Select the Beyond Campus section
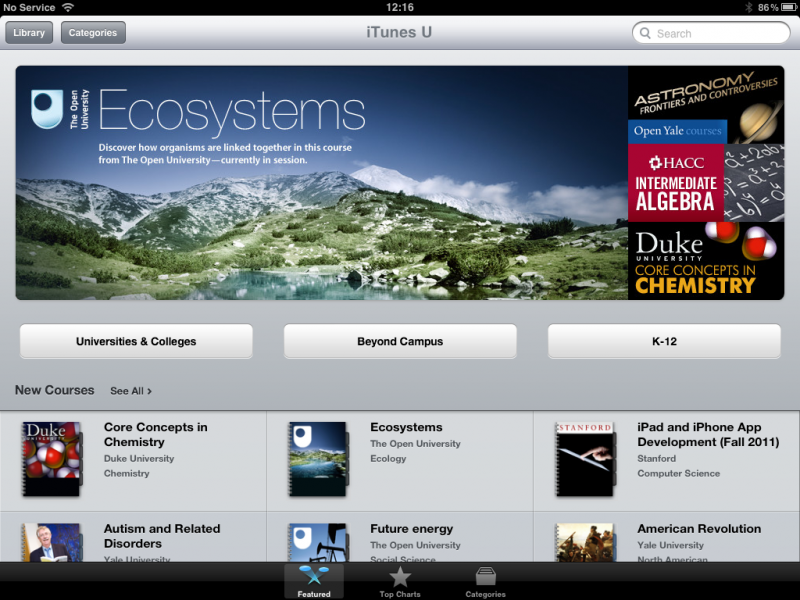800x600 pixels. [400, 341]
